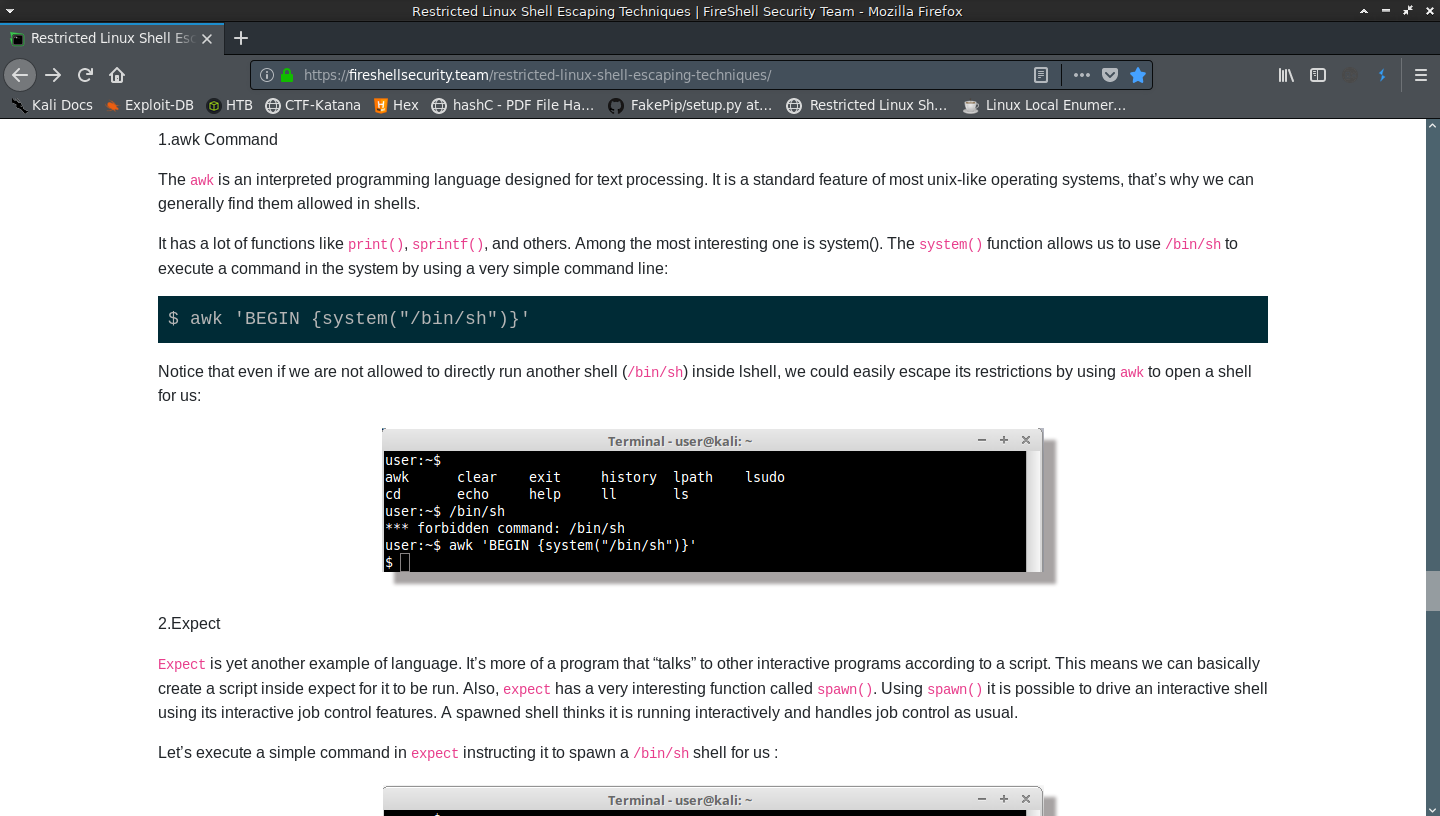1440x816 pixels.
Task: Click the pink "Expect" word starting the paragraph
Action: coord(182,664)
